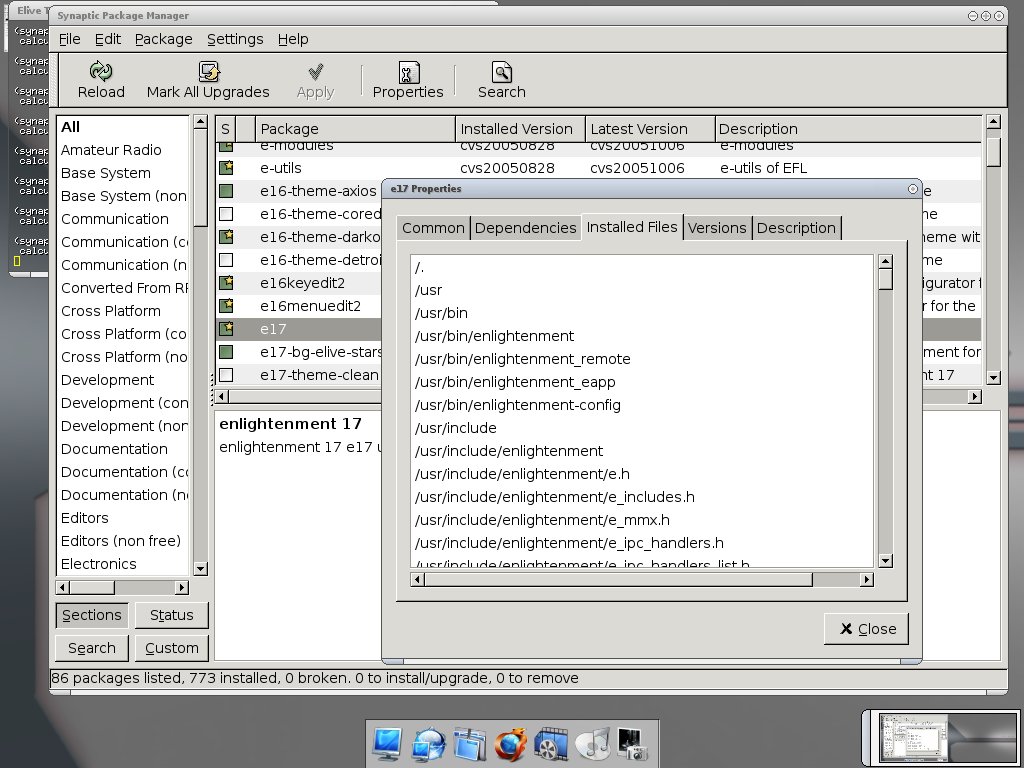
Task: Launch Firefox from the dock
Action: [510, 744]
